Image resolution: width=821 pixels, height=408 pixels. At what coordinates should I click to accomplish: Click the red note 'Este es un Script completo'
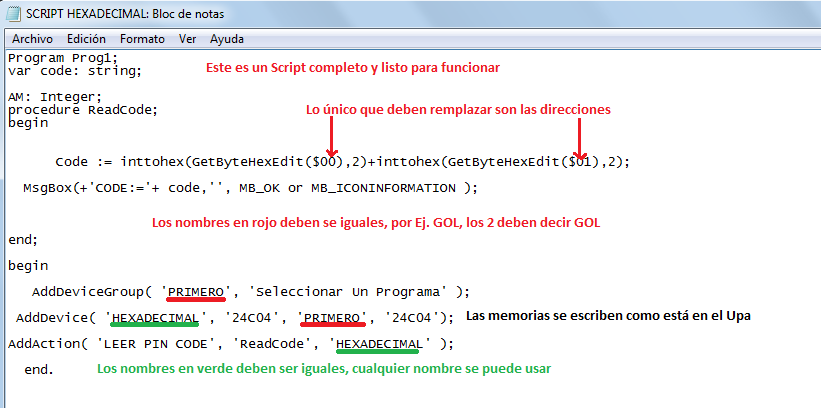pyautogui.click(x=352, y=68)
